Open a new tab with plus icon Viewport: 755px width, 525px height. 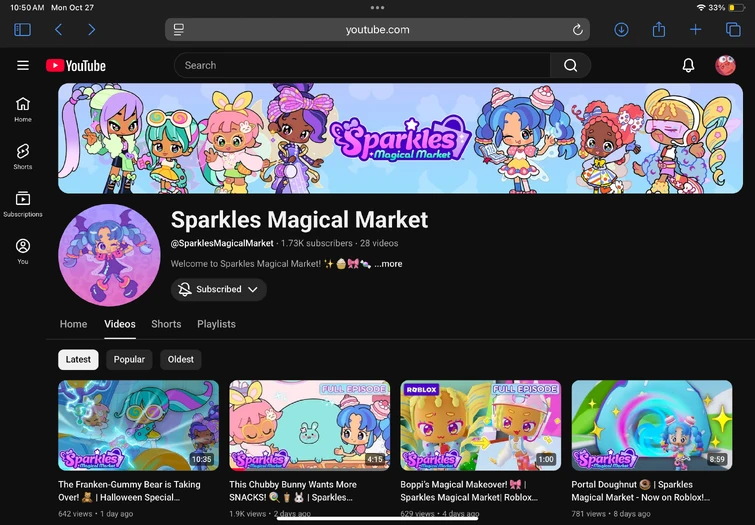pyautogui.click(x=695, y=30)
